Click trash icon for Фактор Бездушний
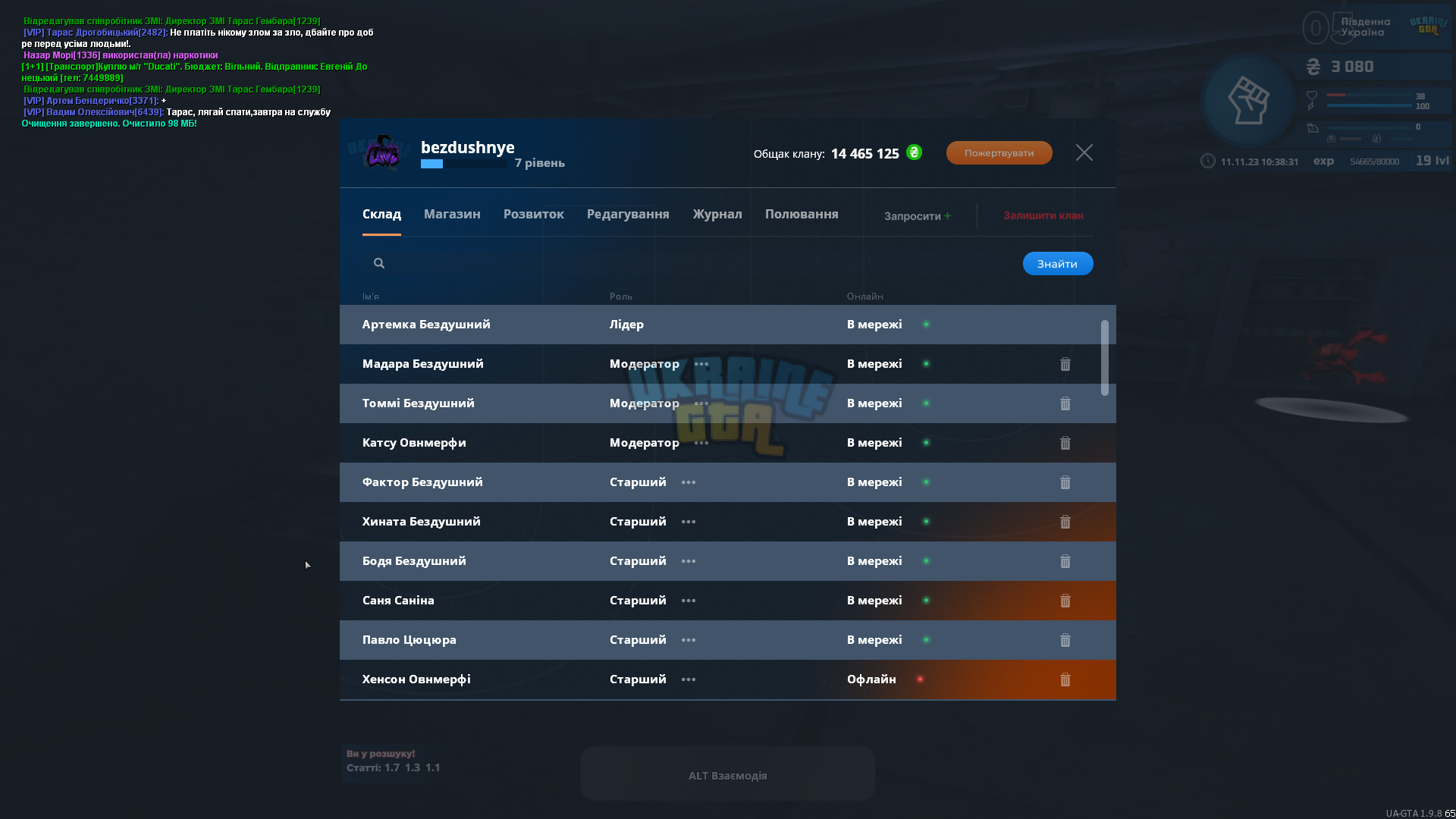The width and height of the screenshot is (1456, 819). [x=1065, y=482]
